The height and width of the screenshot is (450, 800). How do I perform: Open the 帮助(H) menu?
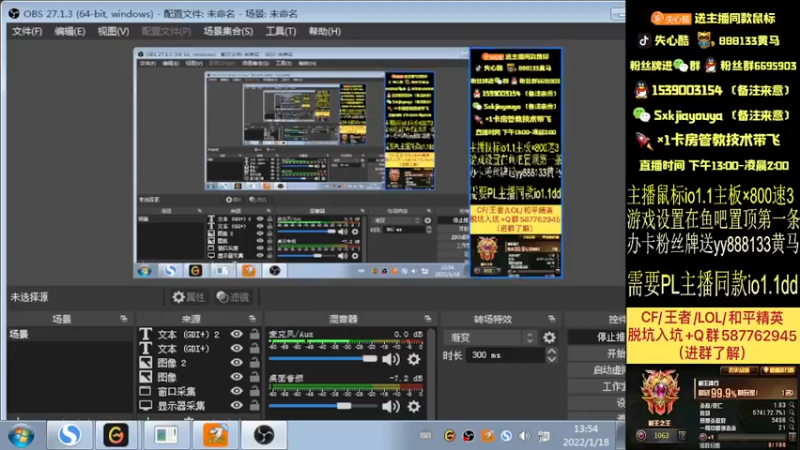[324, 32]
